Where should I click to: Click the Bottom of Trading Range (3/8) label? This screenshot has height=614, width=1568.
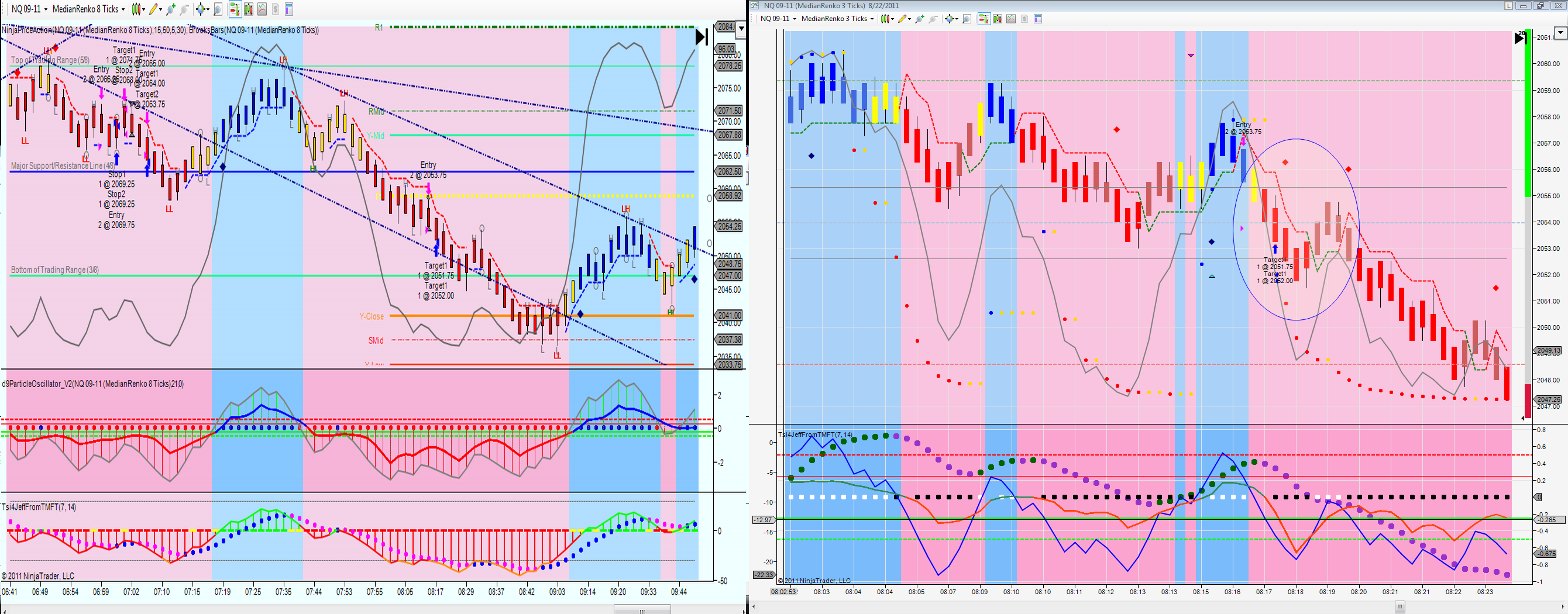55,270
